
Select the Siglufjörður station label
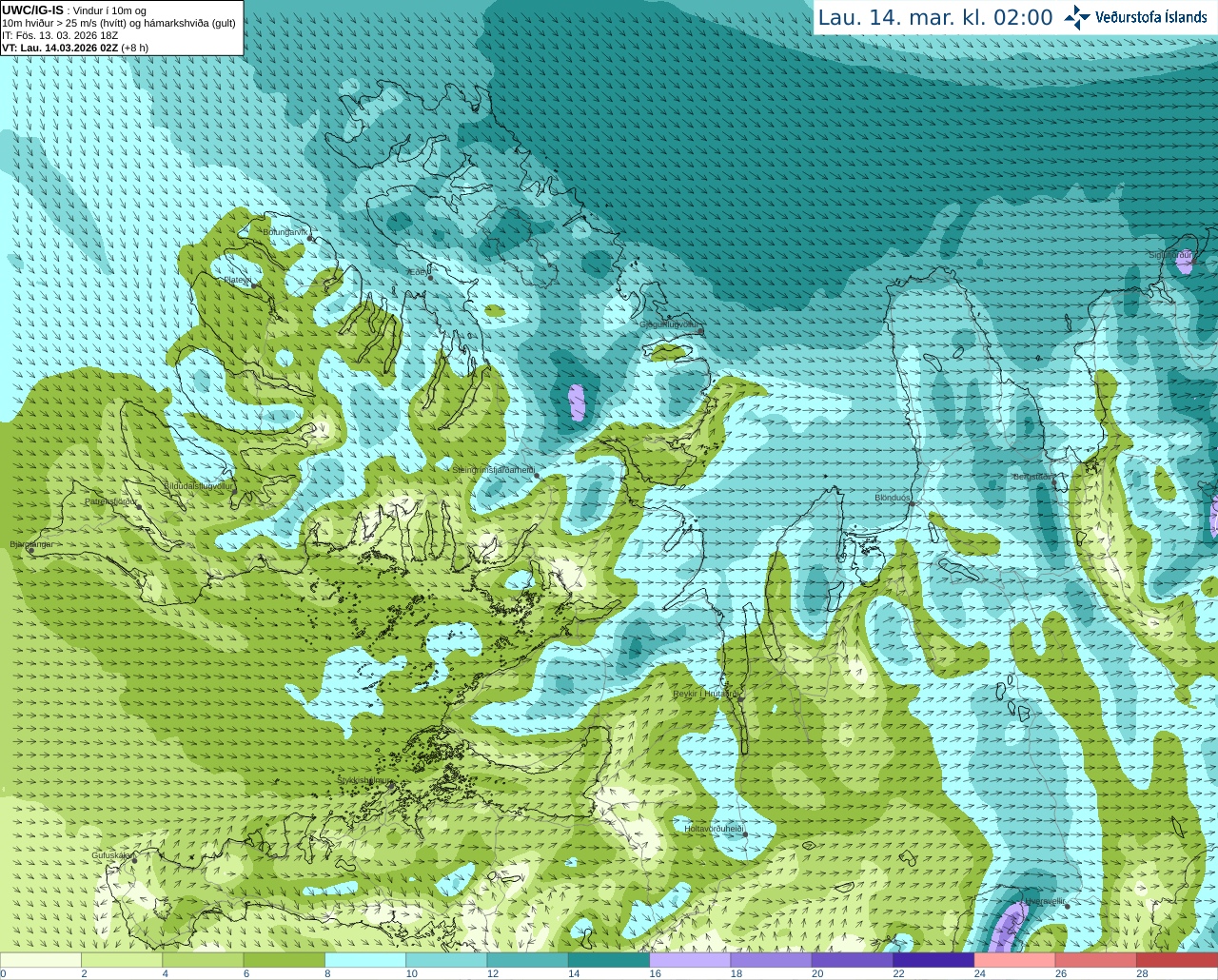[x=1170, y=255]
